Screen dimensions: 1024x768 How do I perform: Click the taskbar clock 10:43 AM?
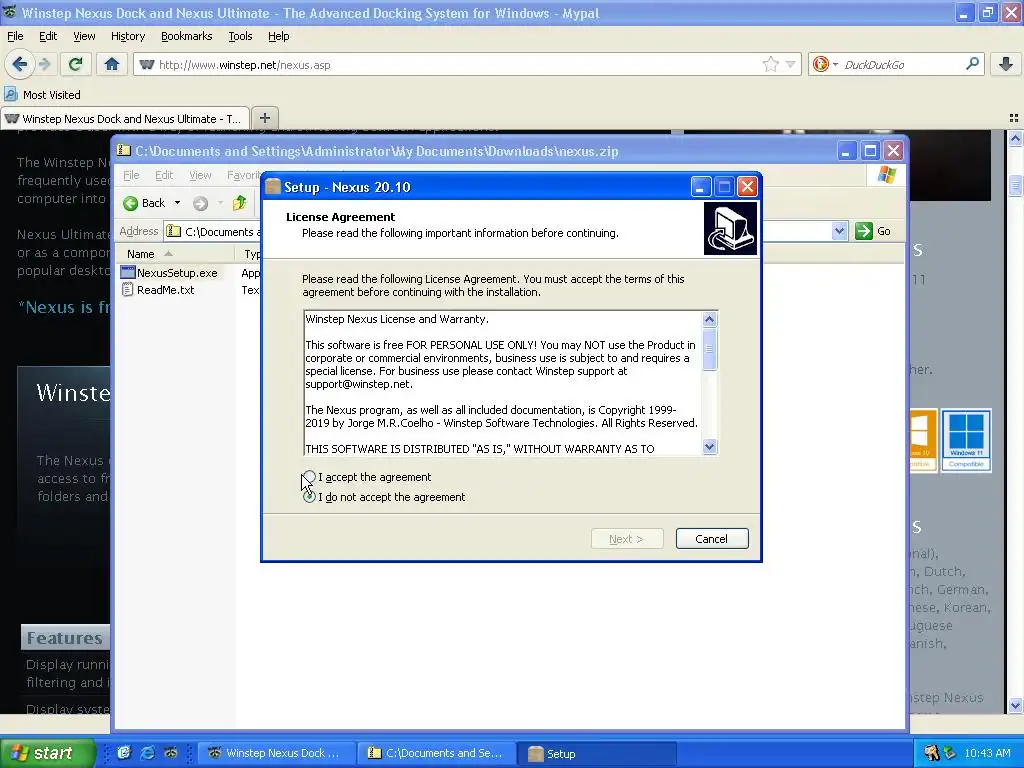[x=987, y=753]
